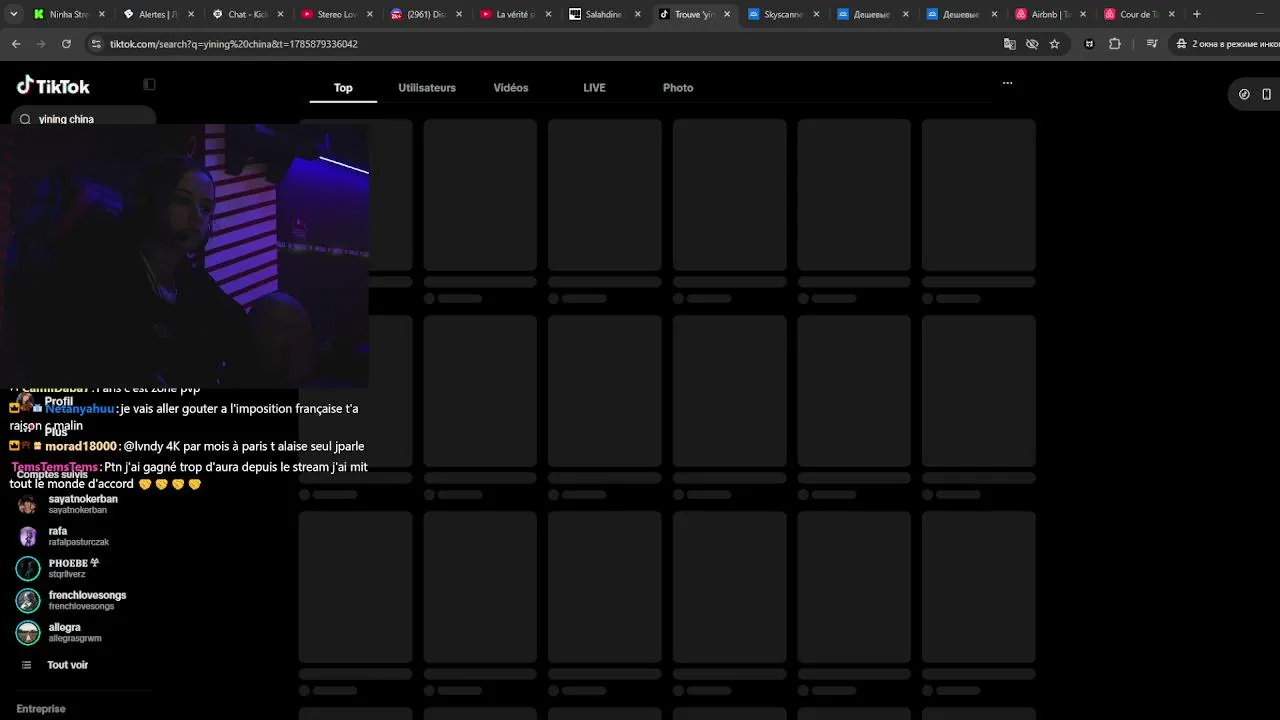Click the 'yining china' search field
Image resolution: width=1280 pixels, height=720 pixels.
(x=86, y=119)
